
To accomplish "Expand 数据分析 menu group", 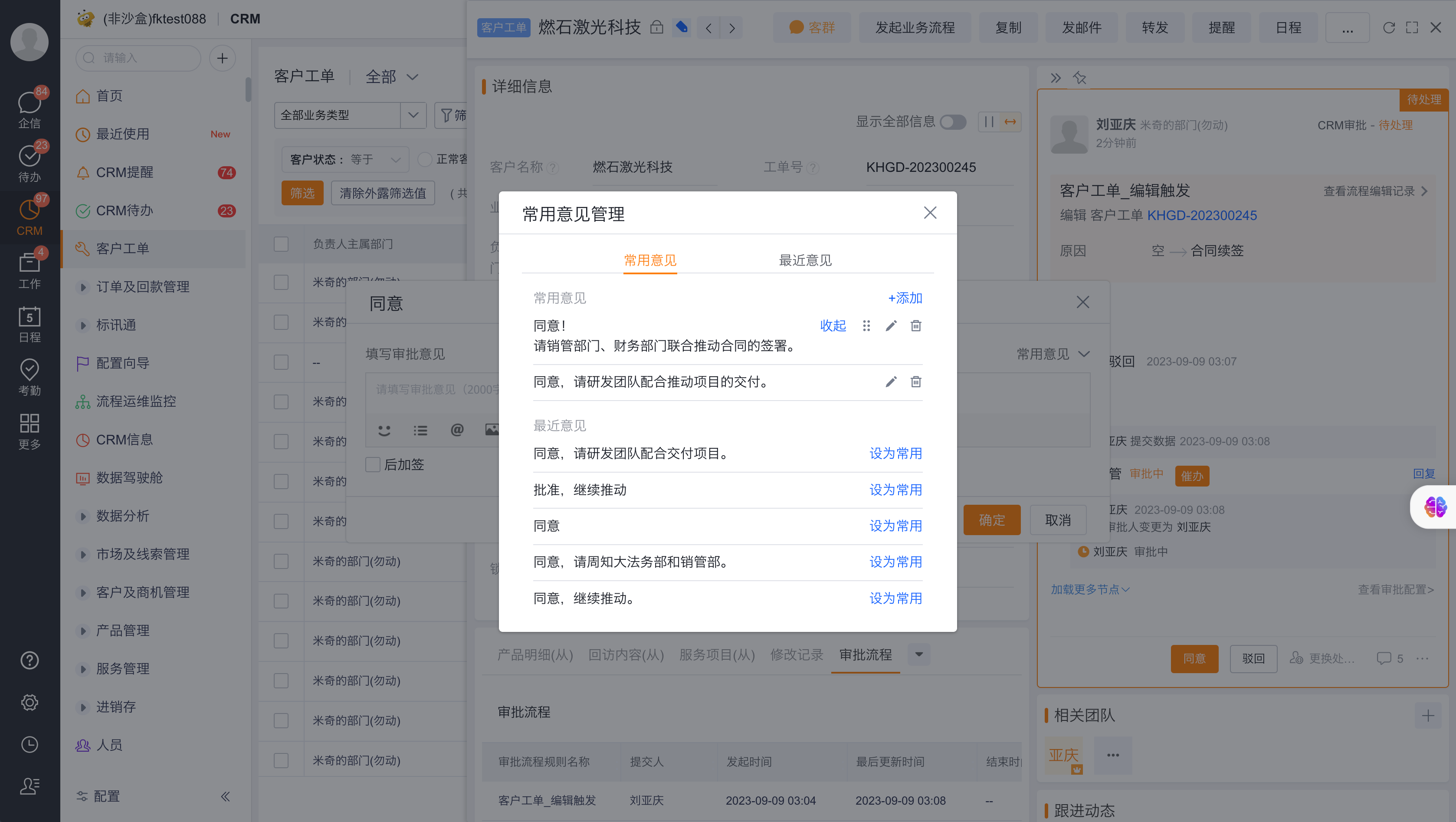I will (x=83, y=516).
